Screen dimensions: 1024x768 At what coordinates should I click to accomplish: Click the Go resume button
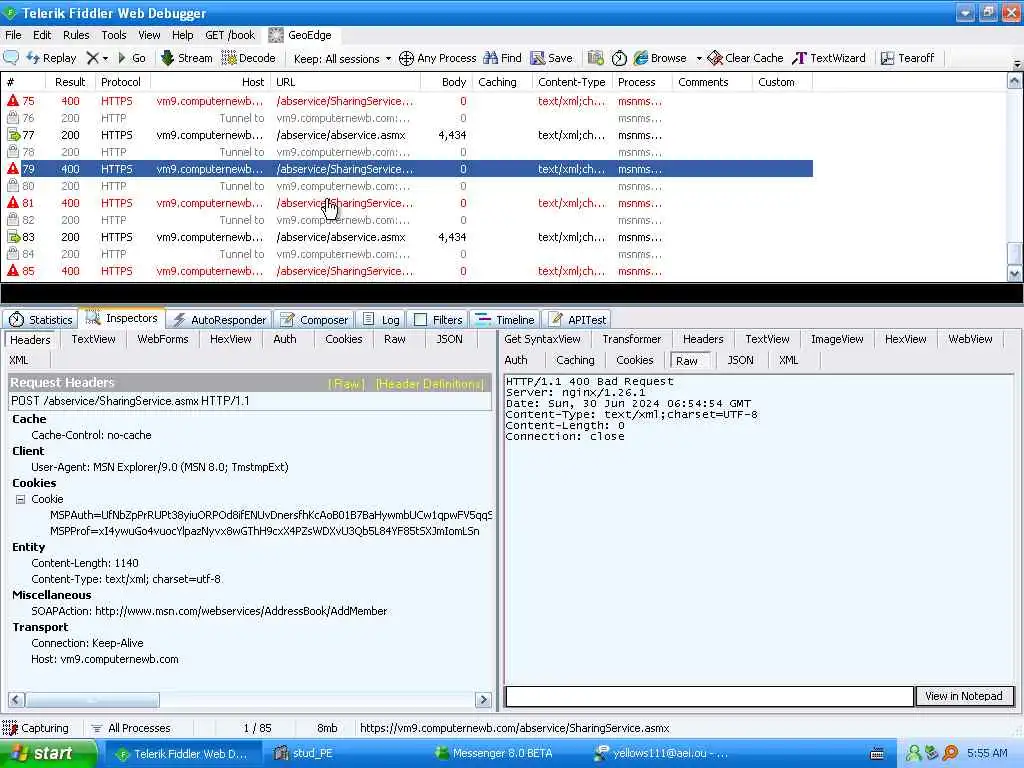point(131,58)
